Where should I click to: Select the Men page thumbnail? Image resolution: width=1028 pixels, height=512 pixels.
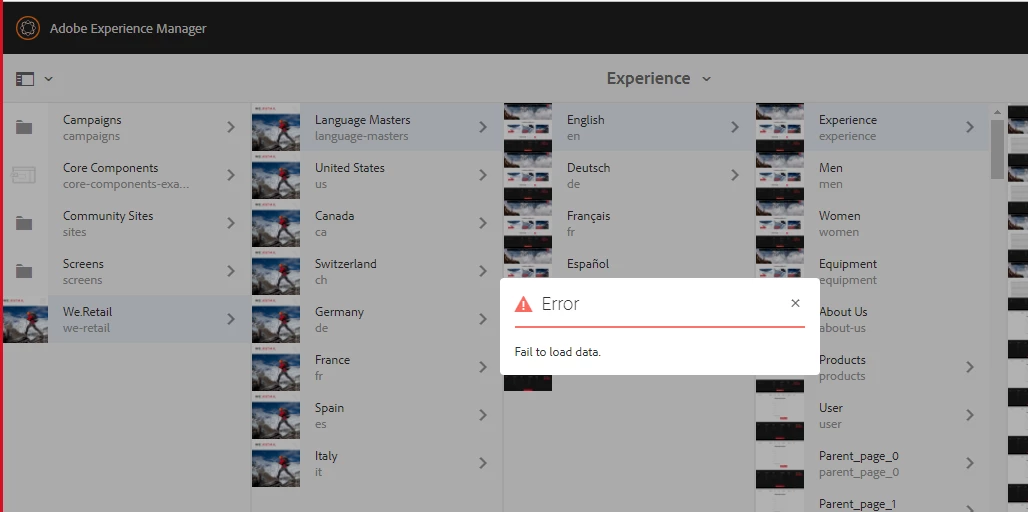point(780,175)
